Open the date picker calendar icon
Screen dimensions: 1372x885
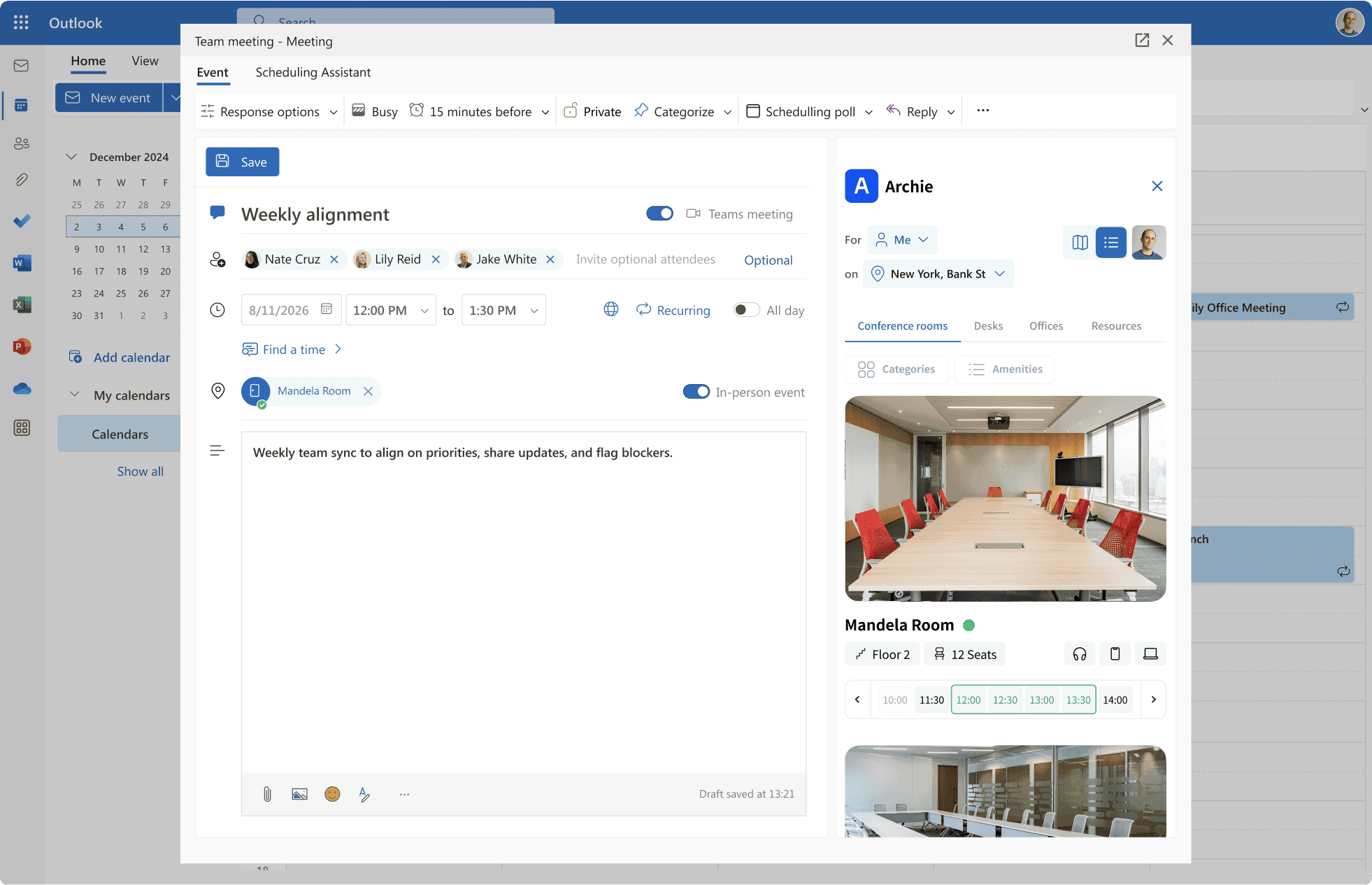pos(326,309)
